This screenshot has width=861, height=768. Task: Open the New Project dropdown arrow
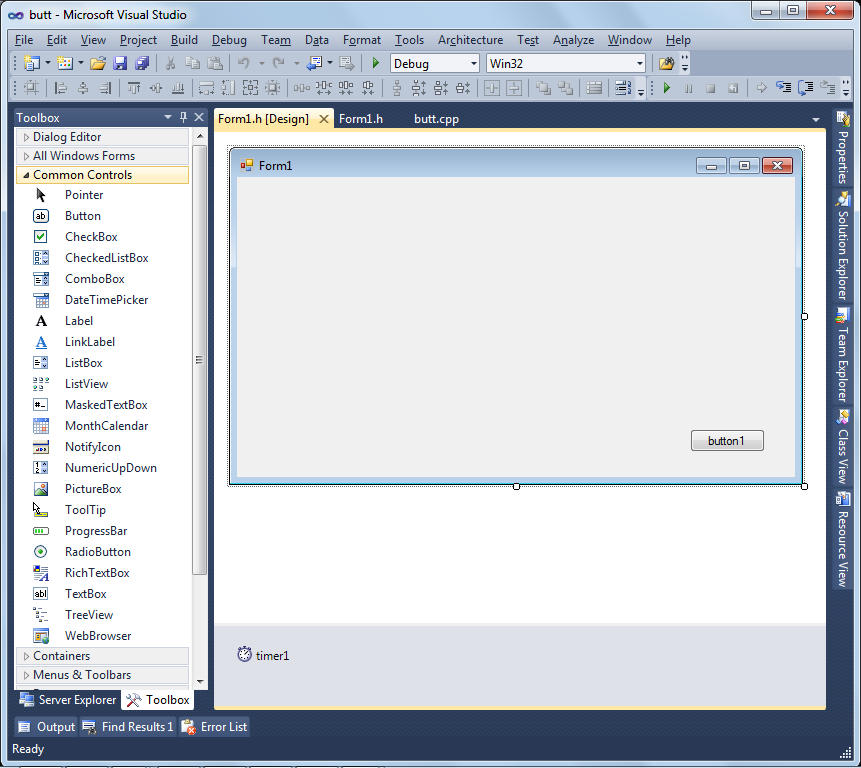48,64
